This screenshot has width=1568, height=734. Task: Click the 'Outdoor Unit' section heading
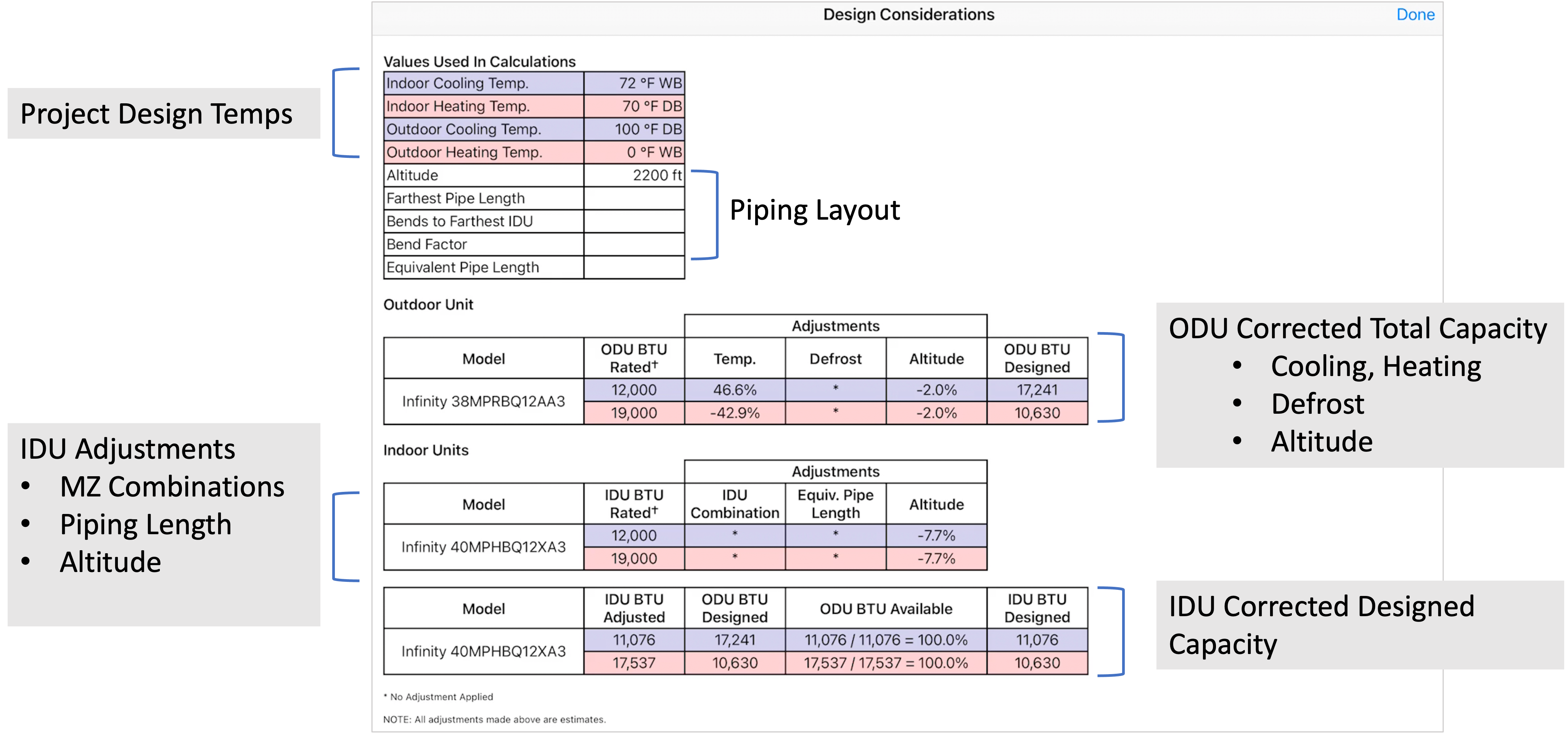428,304
